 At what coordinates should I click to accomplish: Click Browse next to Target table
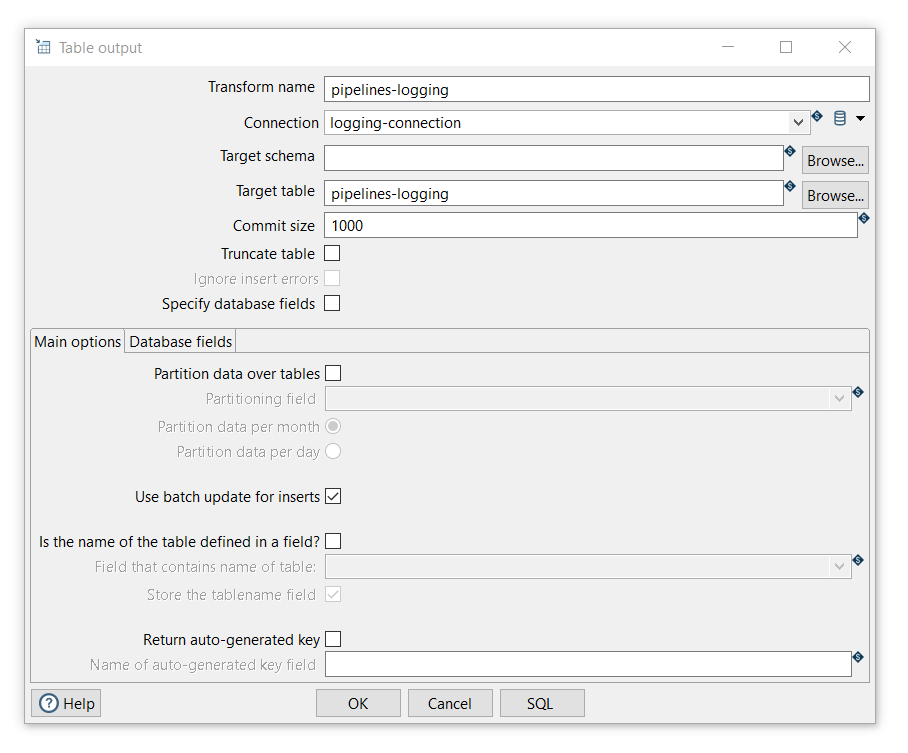pos(835,195)
